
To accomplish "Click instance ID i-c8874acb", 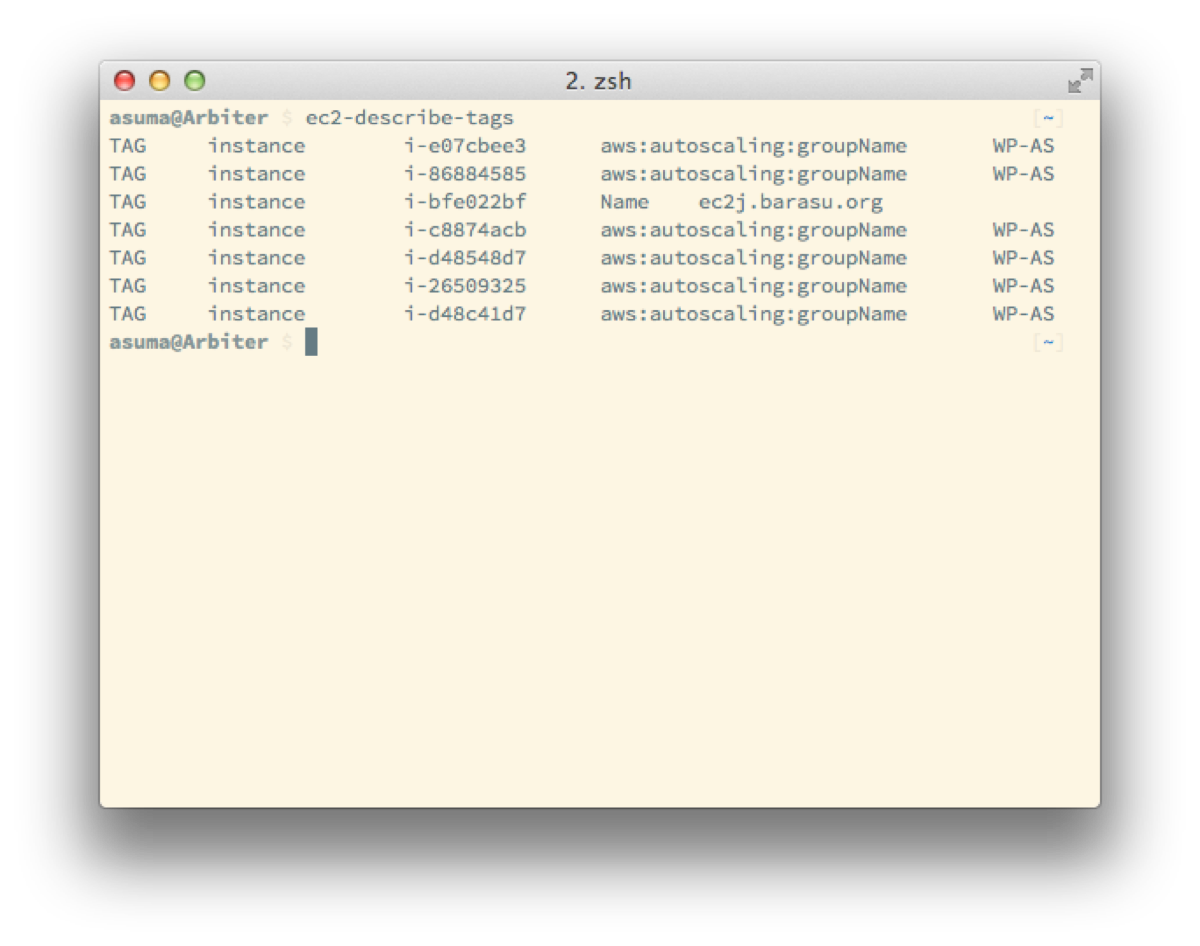I will pos(465,230).
